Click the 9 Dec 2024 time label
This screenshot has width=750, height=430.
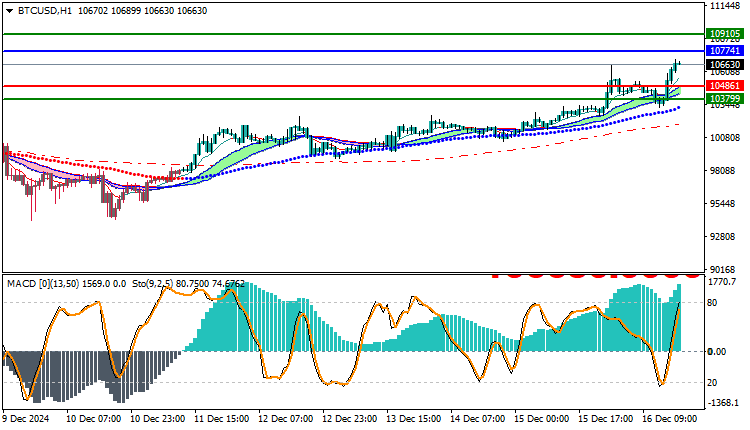point(26,419)
